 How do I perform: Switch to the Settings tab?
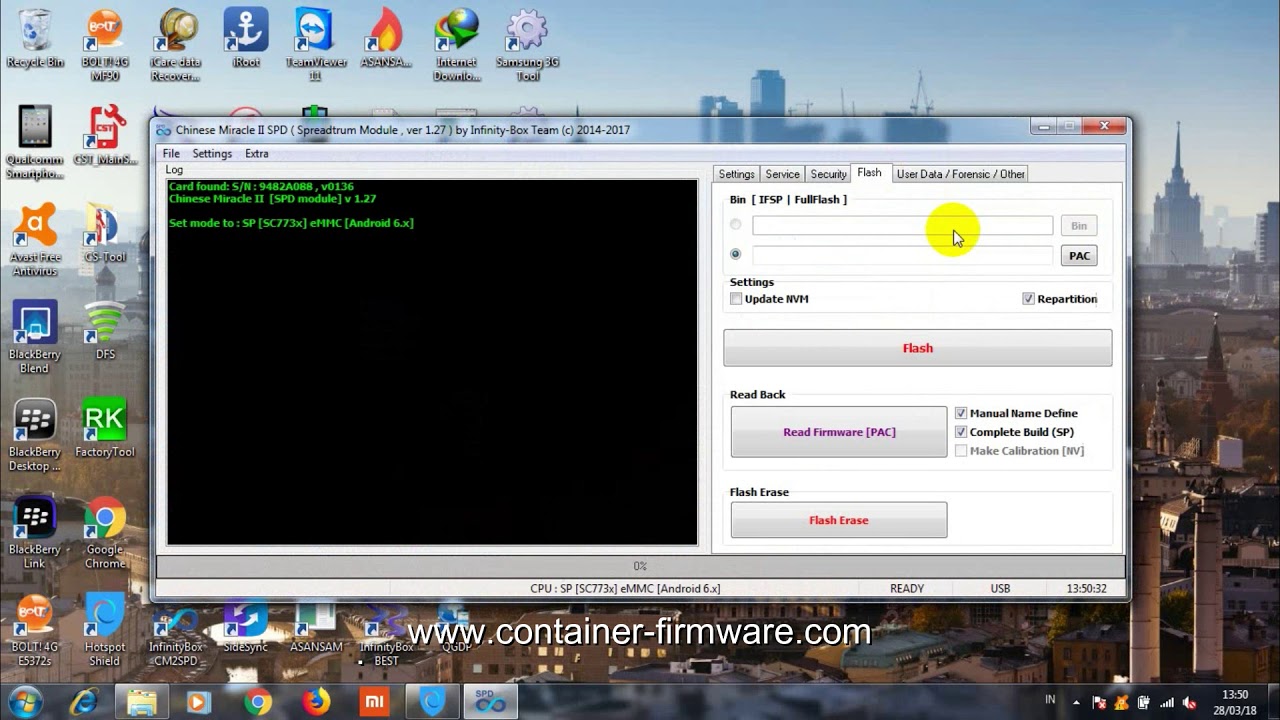point(737,174)
